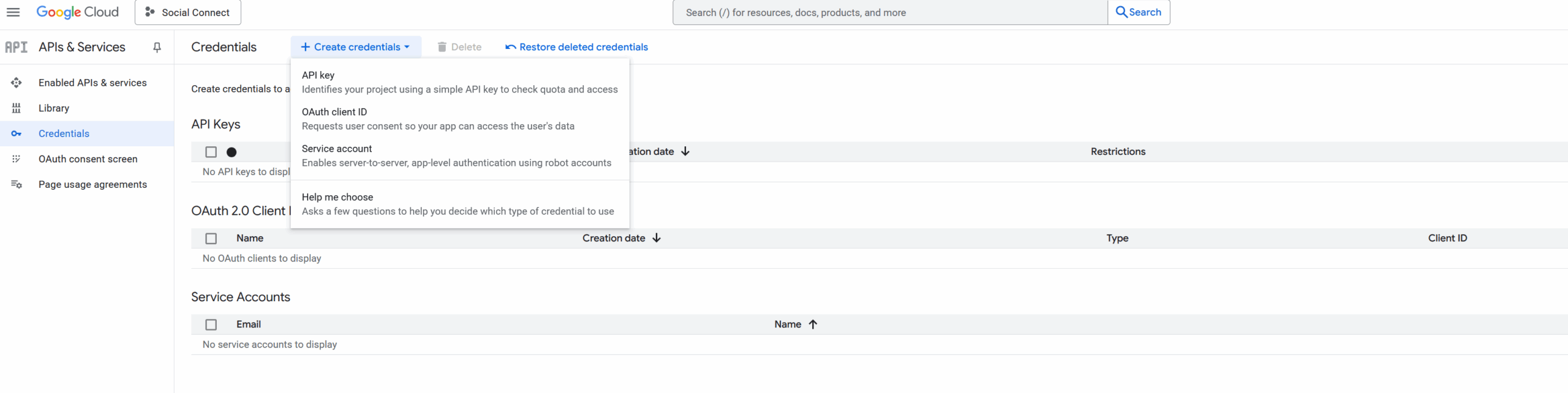This screenshot has width=1568, height=393.
Task: Collapse the Create credentials dropdown
Action: click(356, 47)
